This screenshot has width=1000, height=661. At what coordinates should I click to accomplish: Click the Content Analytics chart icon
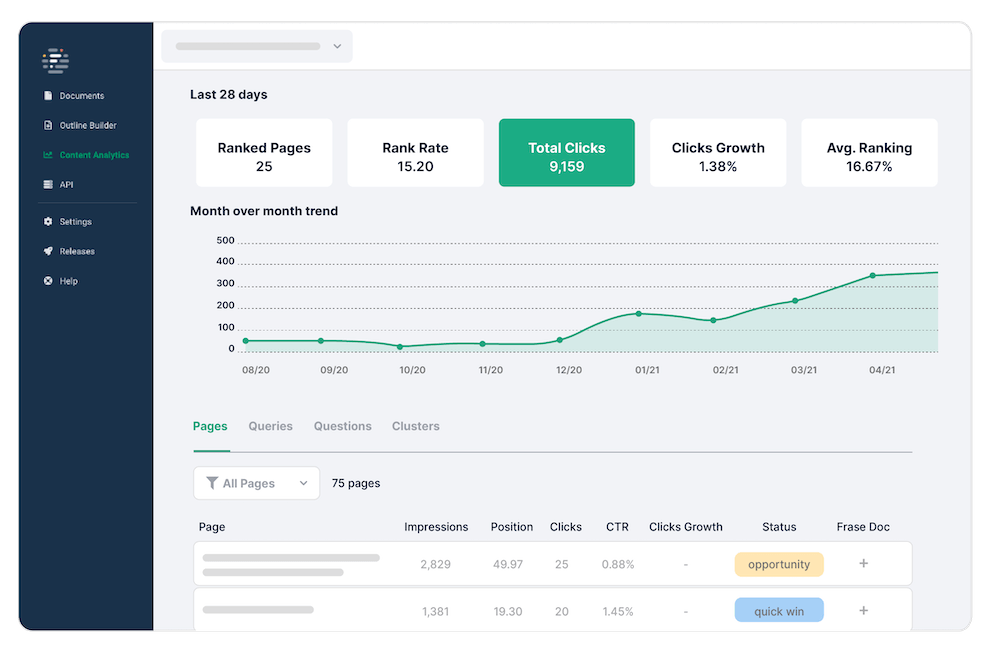click(x=48, y=155)
